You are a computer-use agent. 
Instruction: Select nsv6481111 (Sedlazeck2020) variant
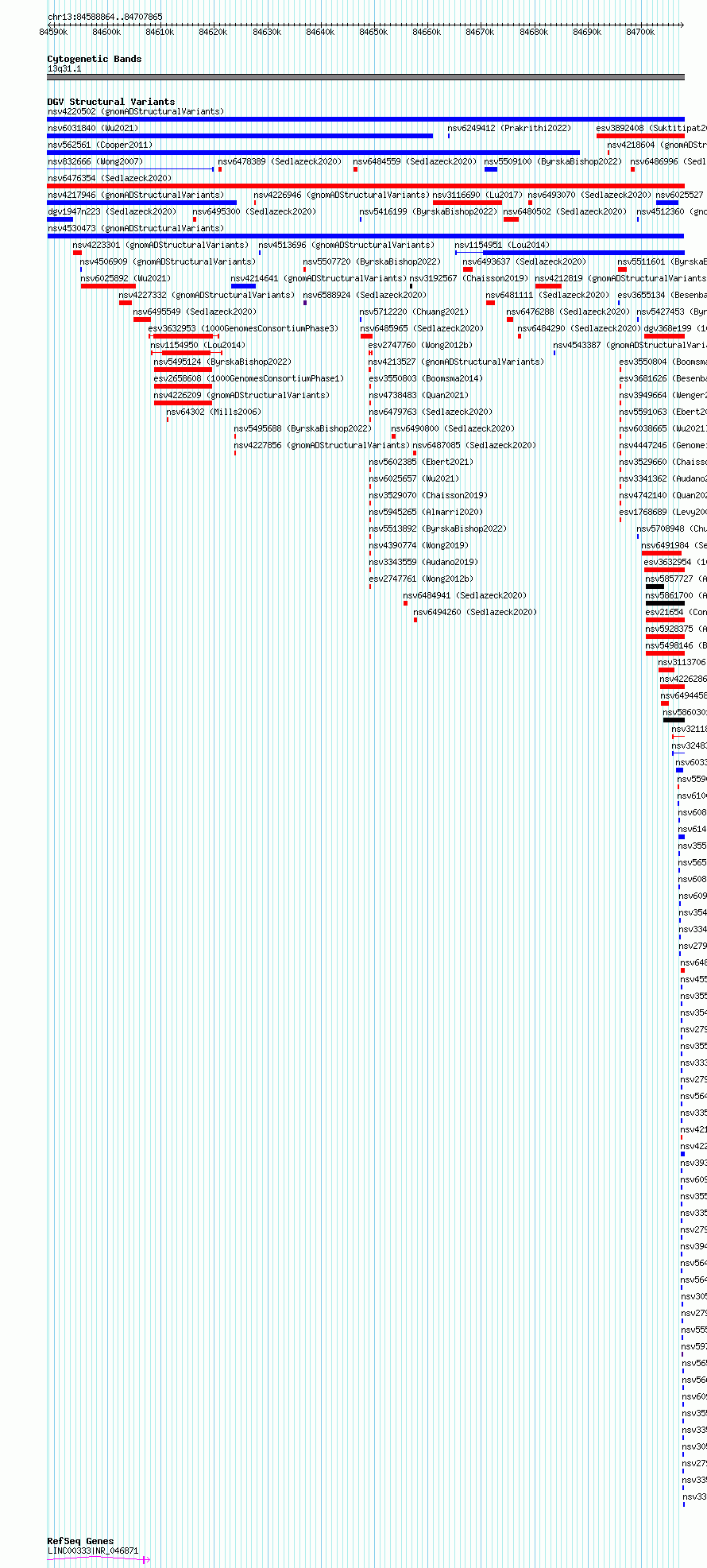[547, 295]
